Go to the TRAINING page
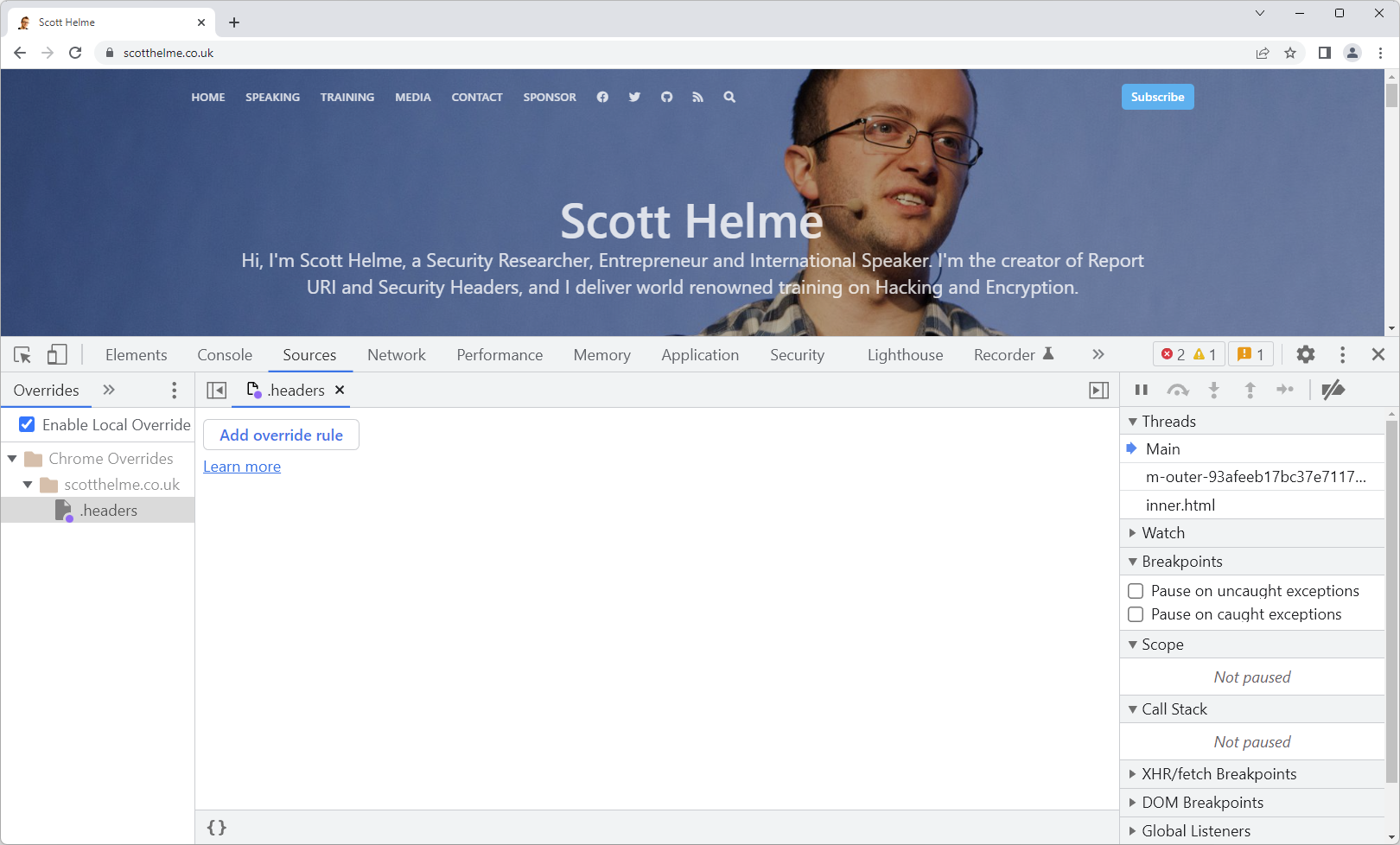The height and width of the screenshot is (845, 1400). tap(347, 97)
